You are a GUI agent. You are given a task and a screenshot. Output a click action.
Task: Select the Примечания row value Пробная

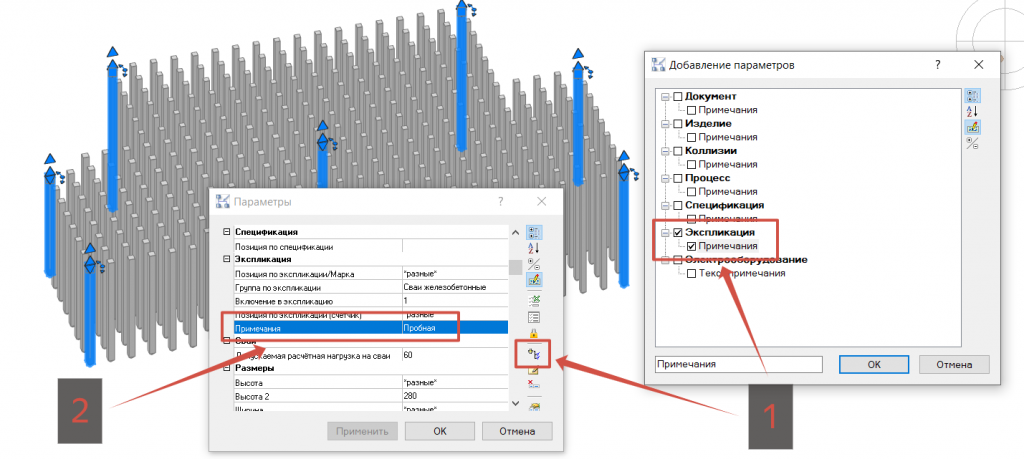[455, 328]
